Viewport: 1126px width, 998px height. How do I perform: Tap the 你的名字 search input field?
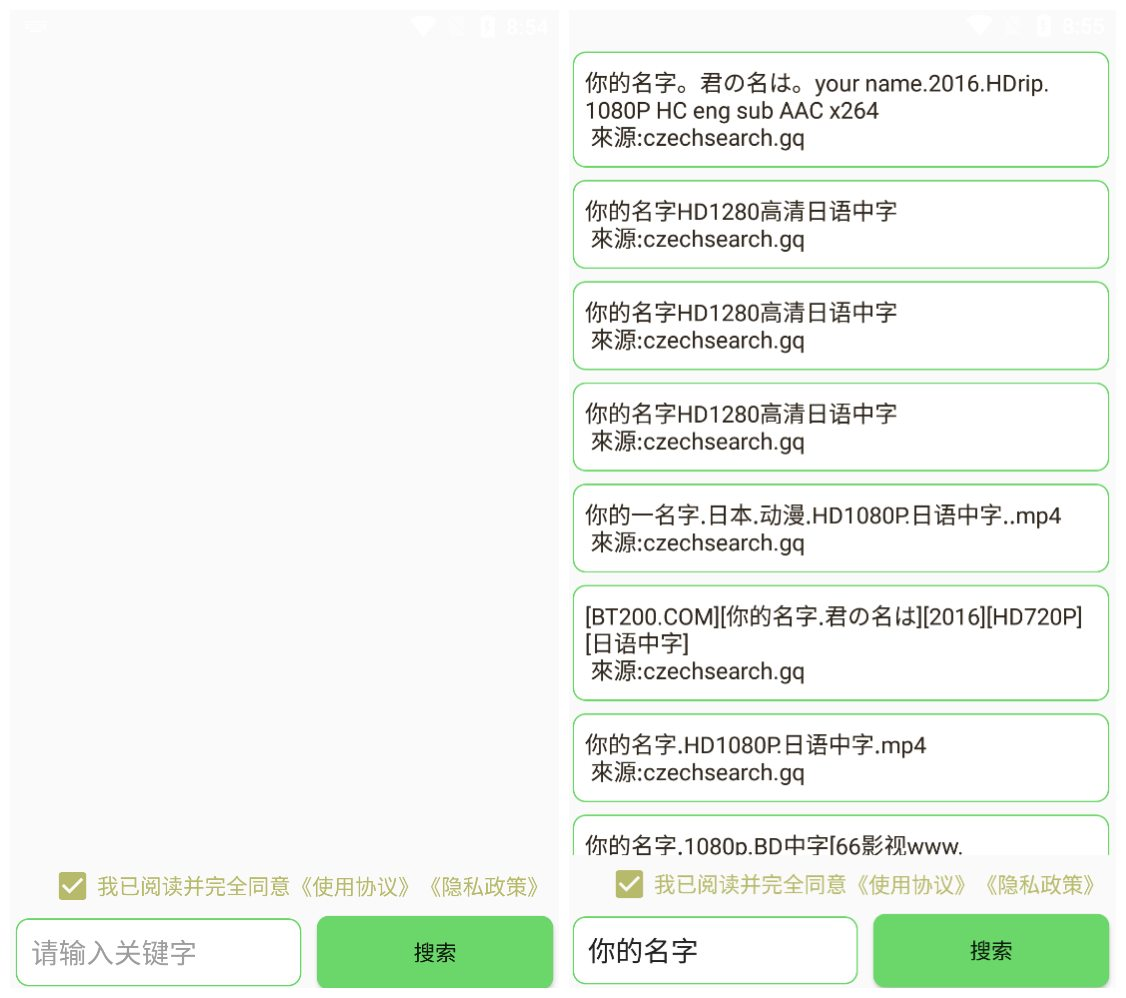[x=715, y=951]
